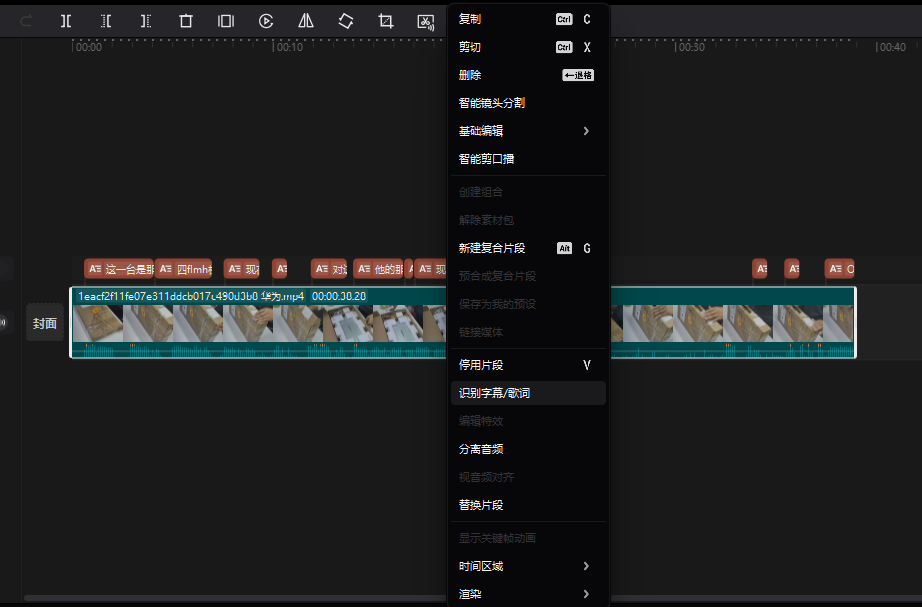The image size is (922, 607).
Task: Click the 封面 cover button
Action: coord(45,323)
